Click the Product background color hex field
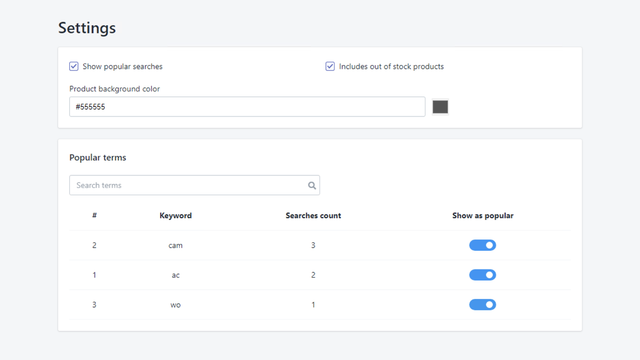Screen dimensions: 640x360 pos(247,107)
